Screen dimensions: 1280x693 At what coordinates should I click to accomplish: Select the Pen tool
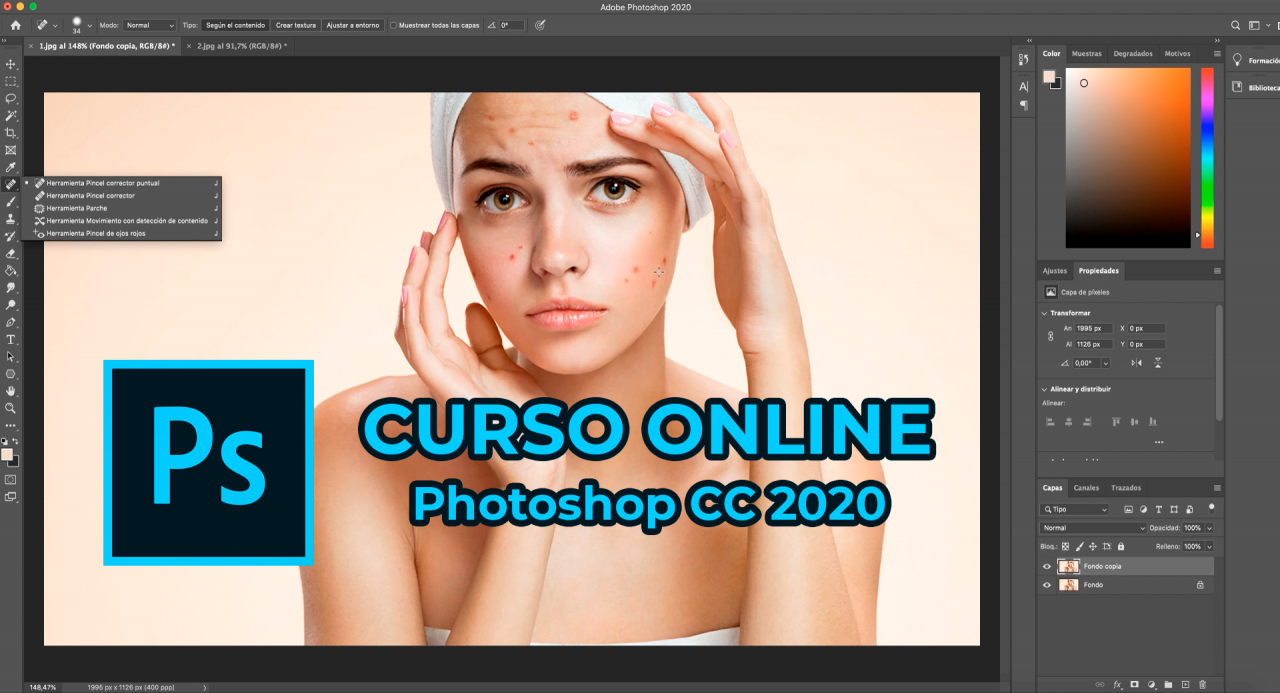point(11,322)
